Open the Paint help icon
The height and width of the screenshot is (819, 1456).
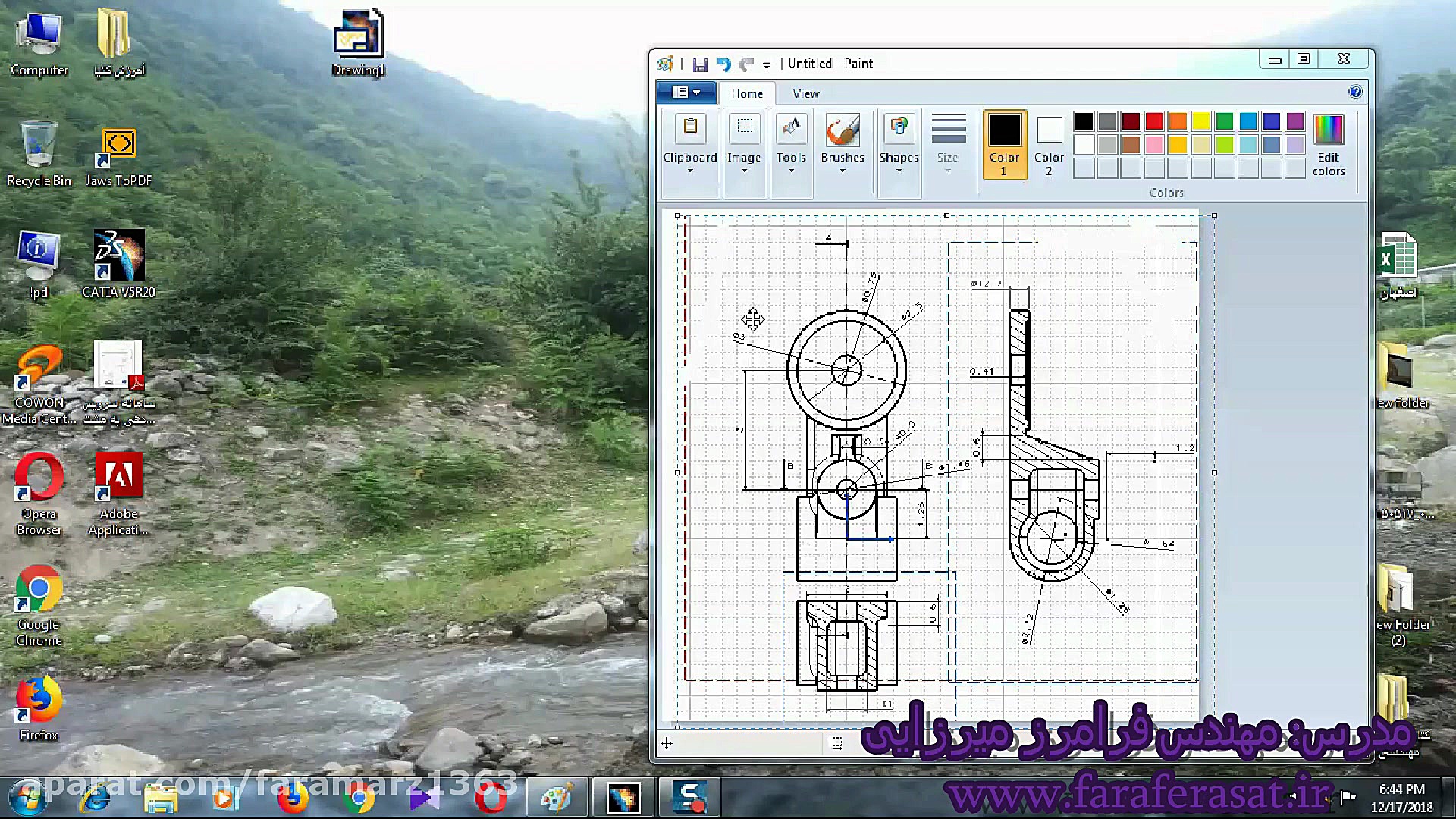point(1355,93)
